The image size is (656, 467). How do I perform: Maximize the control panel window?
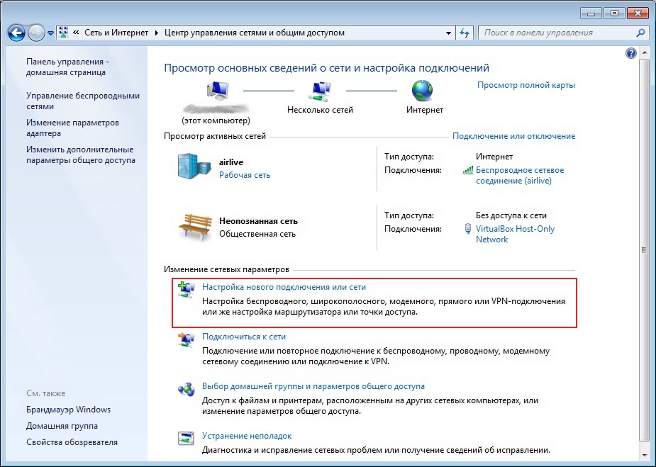(x=614, y=13)
